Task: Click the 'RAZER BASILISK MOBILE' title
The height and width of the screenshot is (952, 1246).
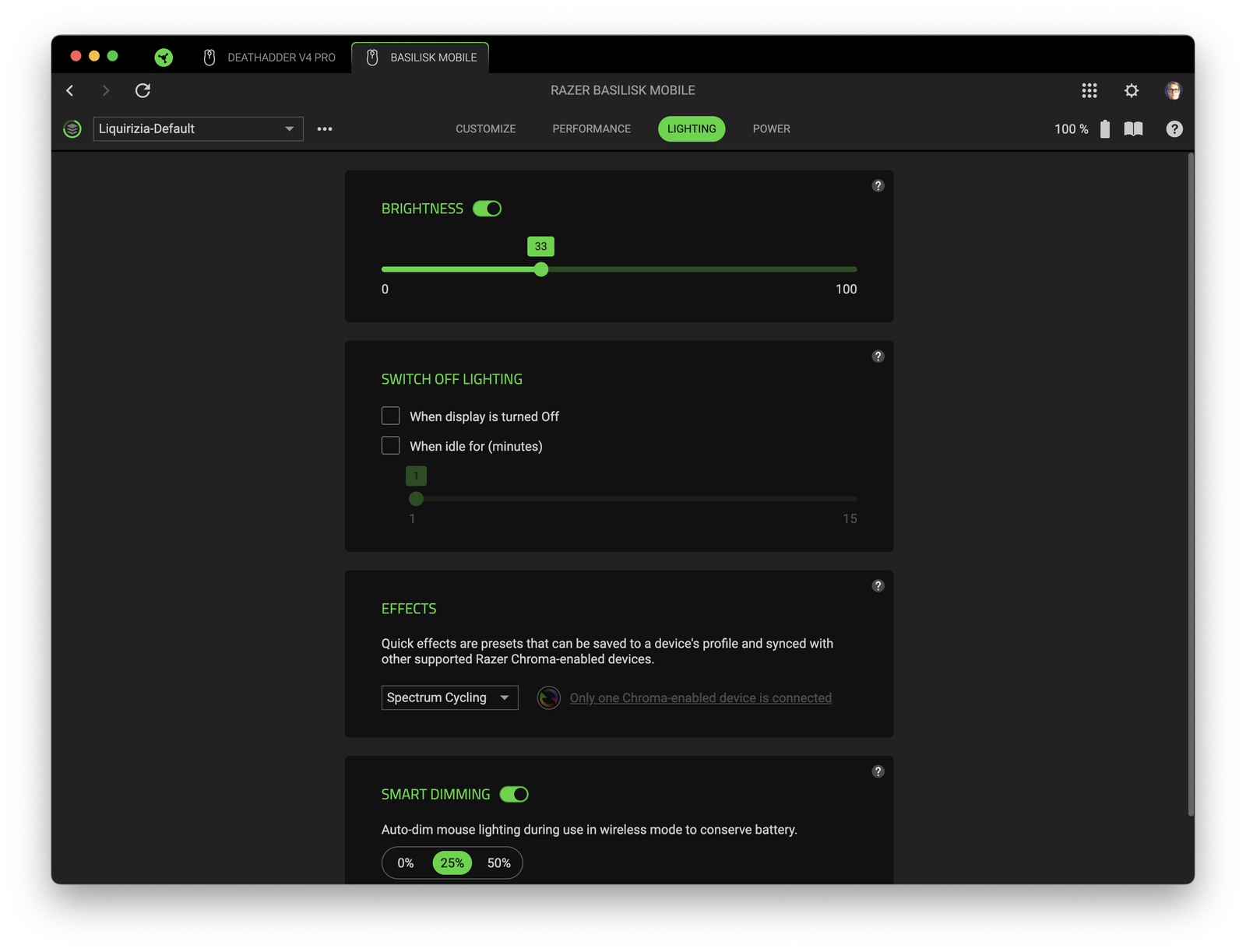Action: click(x=623, y=90)
